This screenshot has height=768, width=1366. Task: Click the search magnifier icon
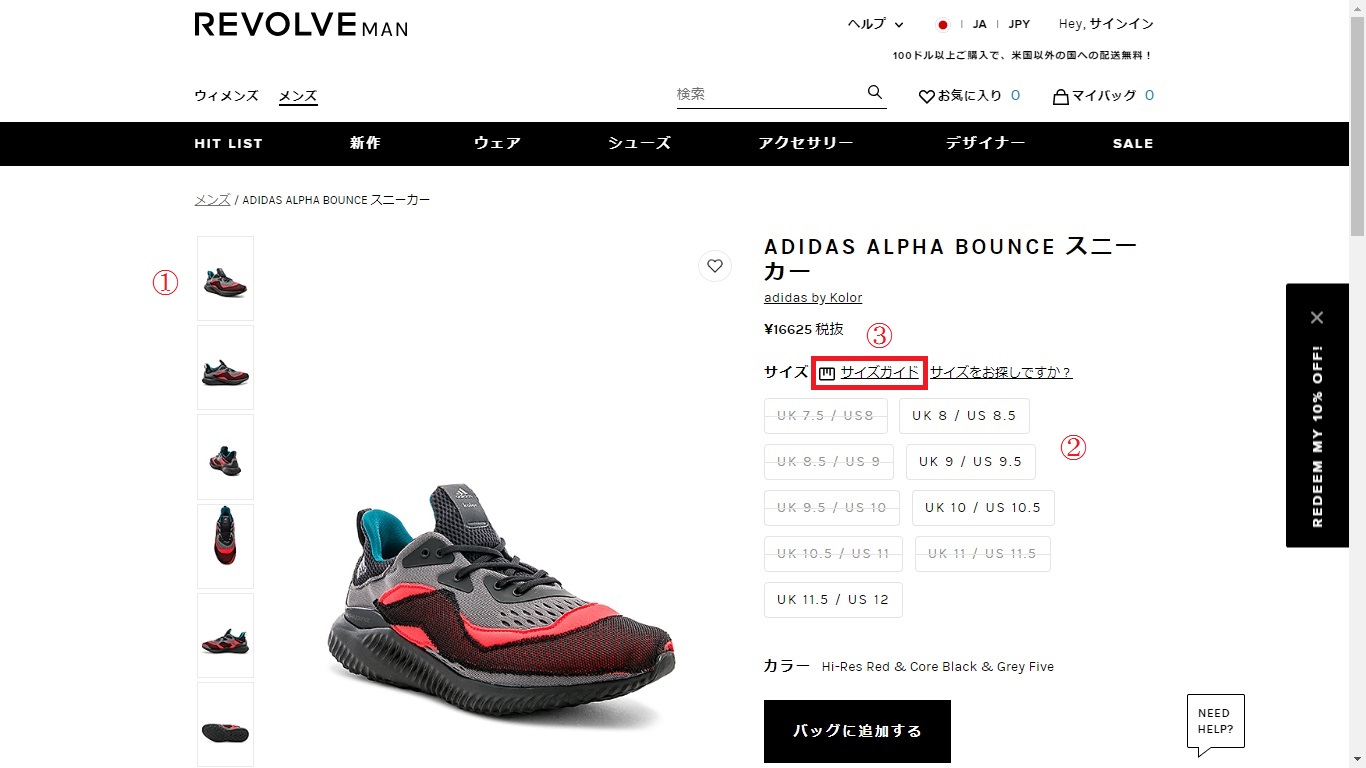875,93
